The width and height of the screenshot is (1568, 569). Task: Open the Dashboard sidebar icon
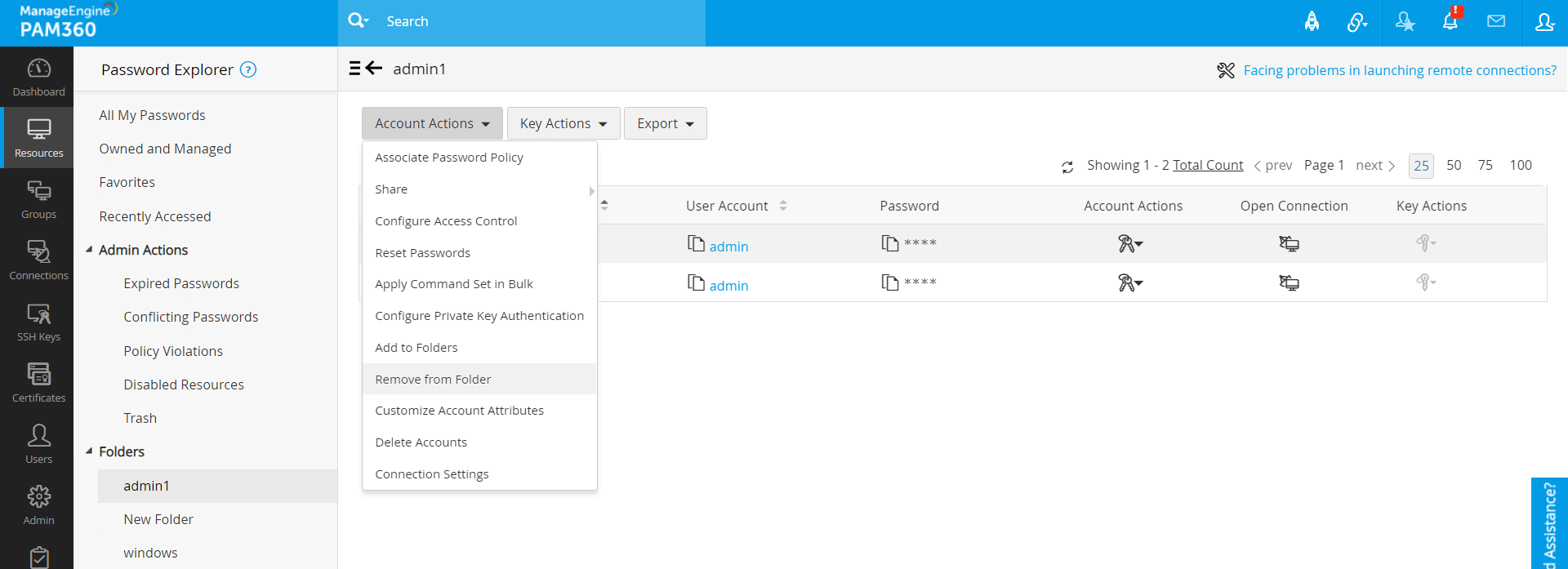(38, 77)
